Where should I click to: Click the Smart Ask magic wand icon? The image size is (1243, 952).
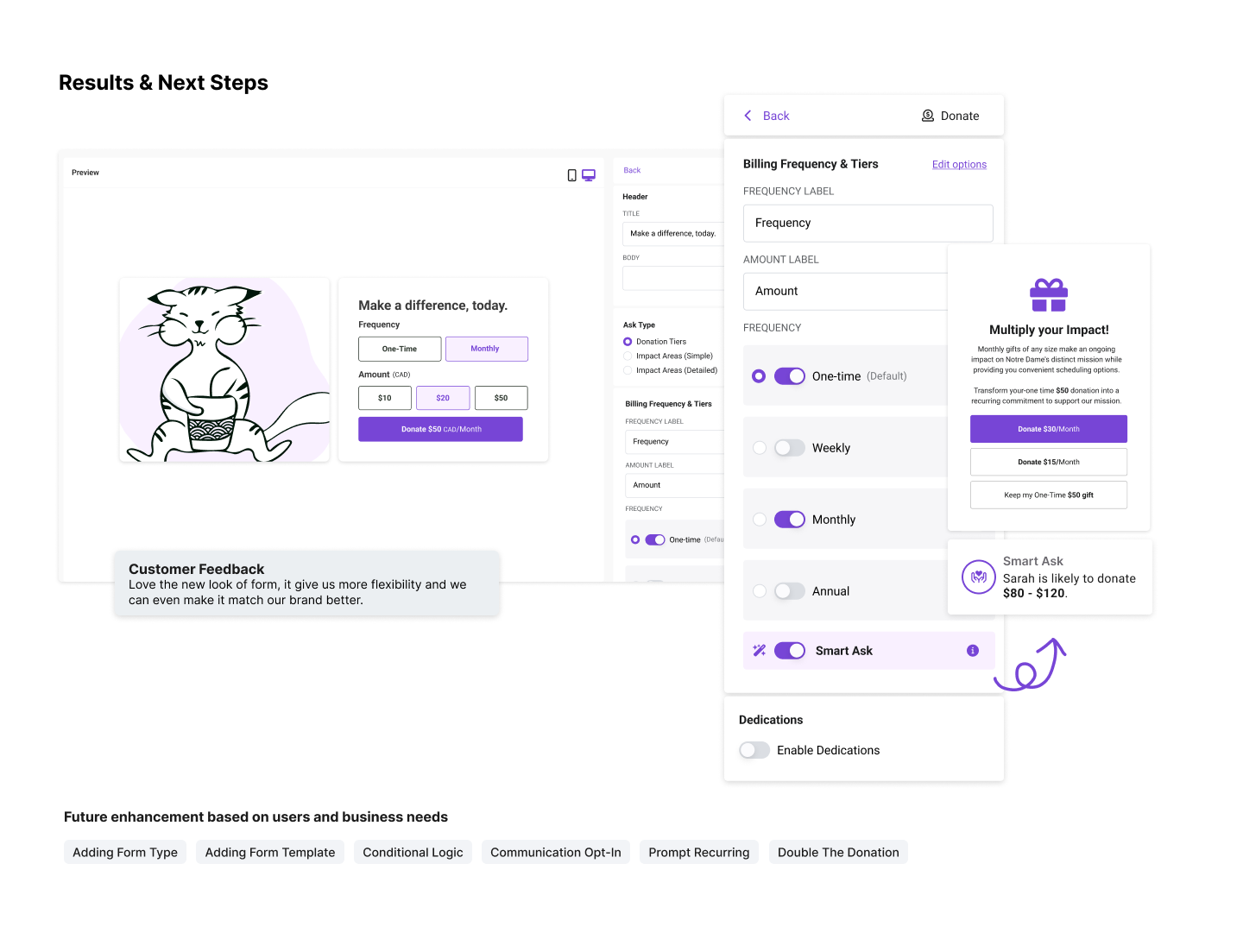[760, 651]
